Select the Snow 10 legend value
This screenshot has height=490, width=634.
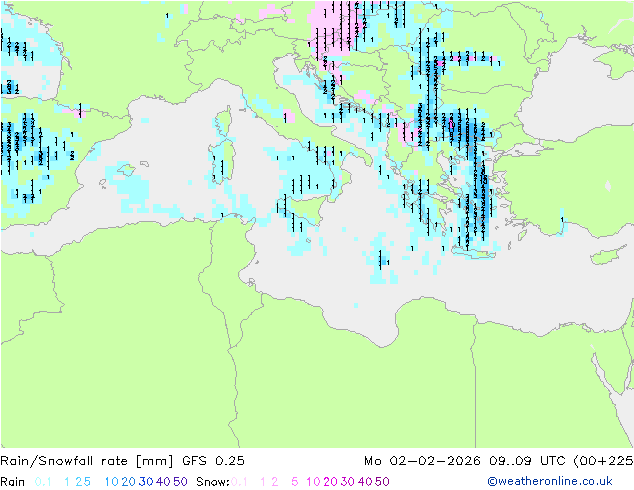pyautogui.click(x=313, y=482)
